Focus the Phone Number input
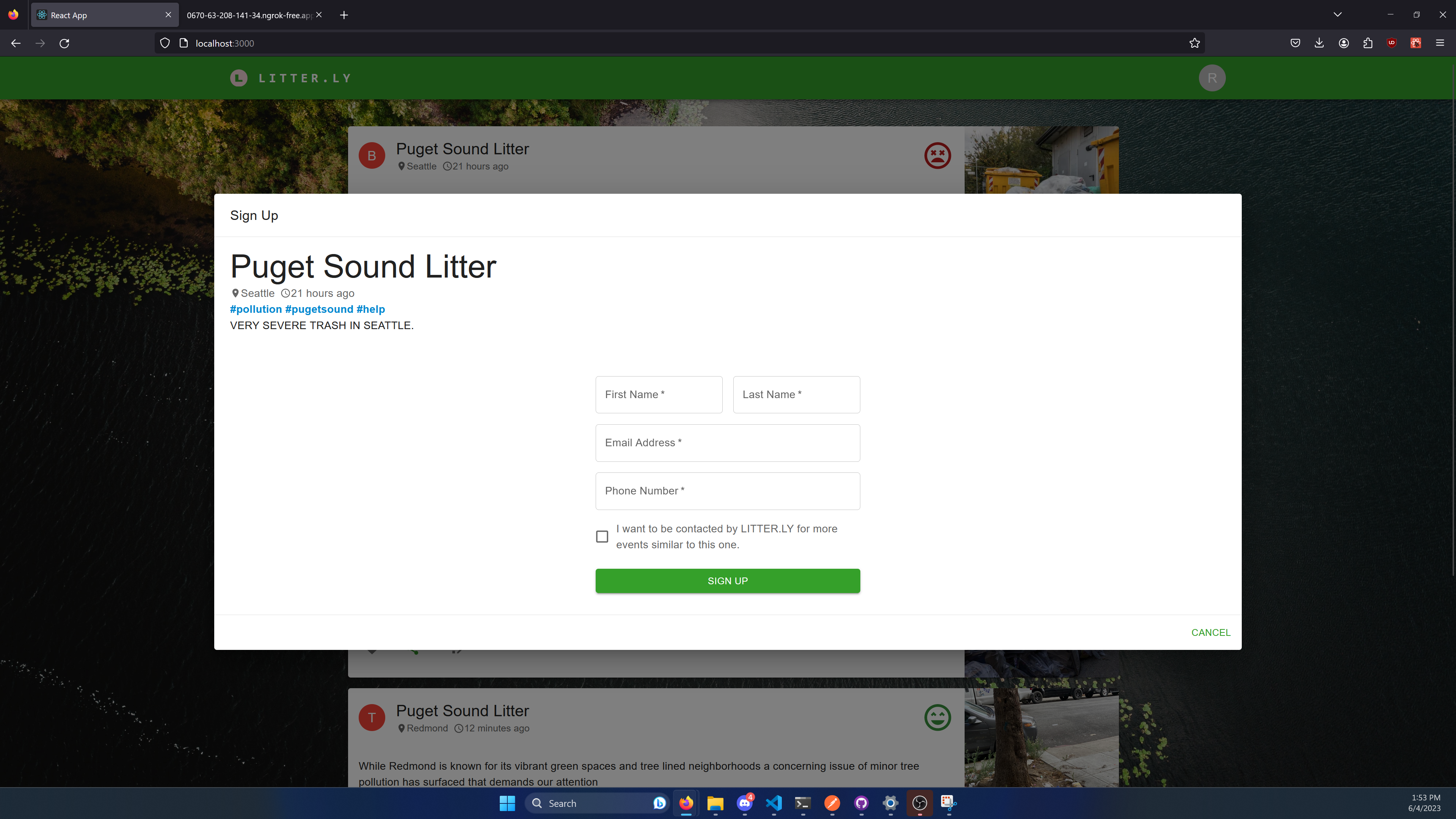1456x819 pixels. [728, 491]
